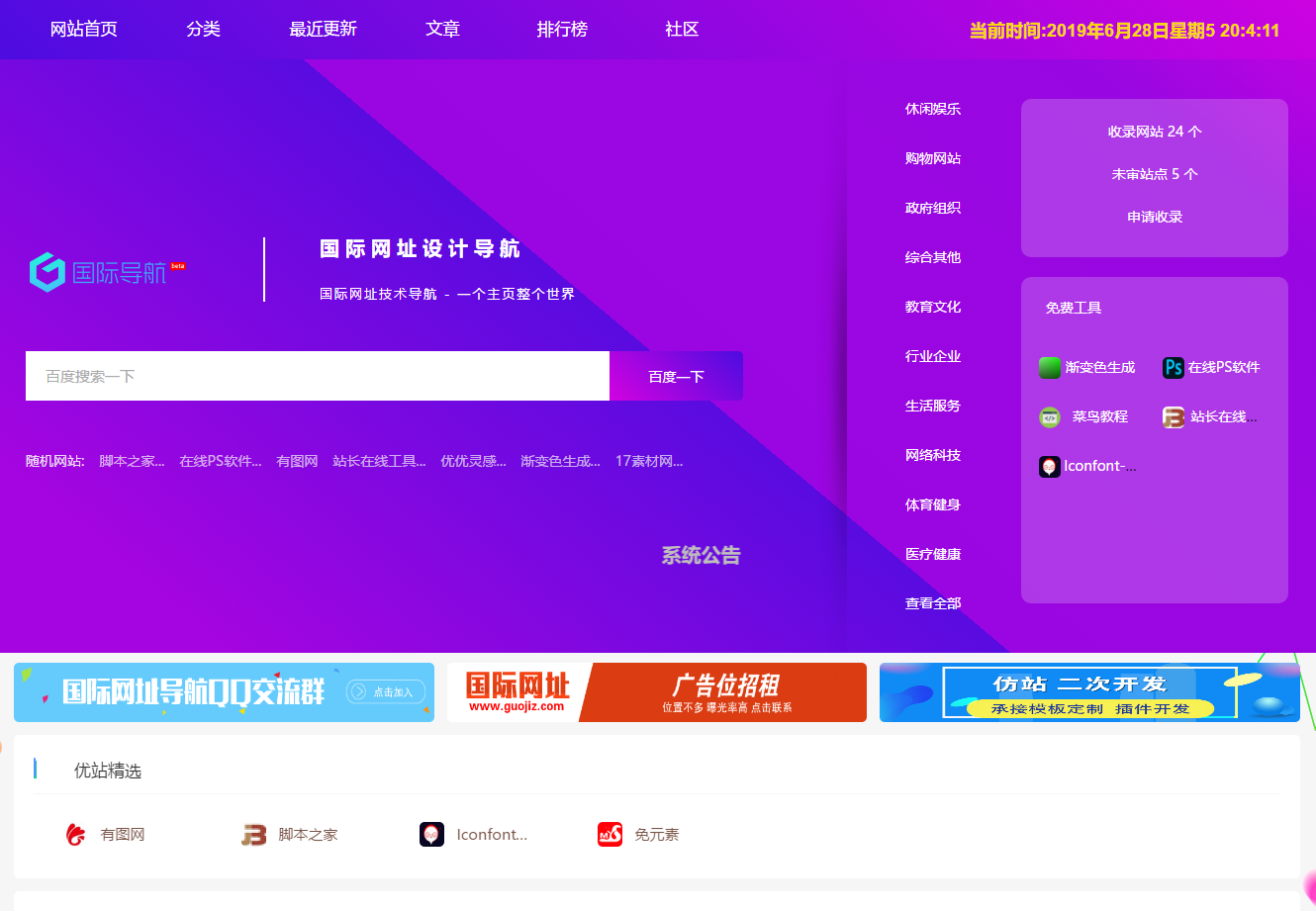The width and height of the screenshot is (1316, 911).
Task: Click the 在线PS软件 Photoshop icon
Action: [x=1174, y=367]
